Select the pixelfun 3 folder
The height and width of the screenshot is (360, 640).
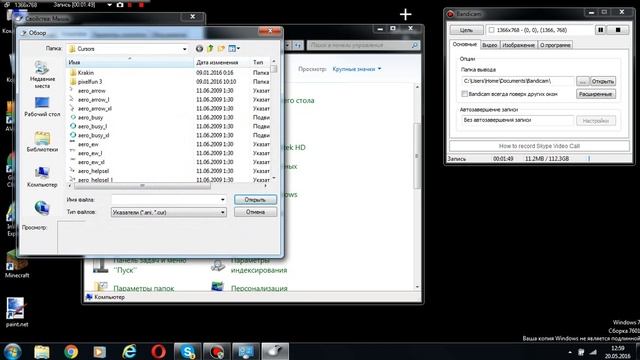pos(90,82)
